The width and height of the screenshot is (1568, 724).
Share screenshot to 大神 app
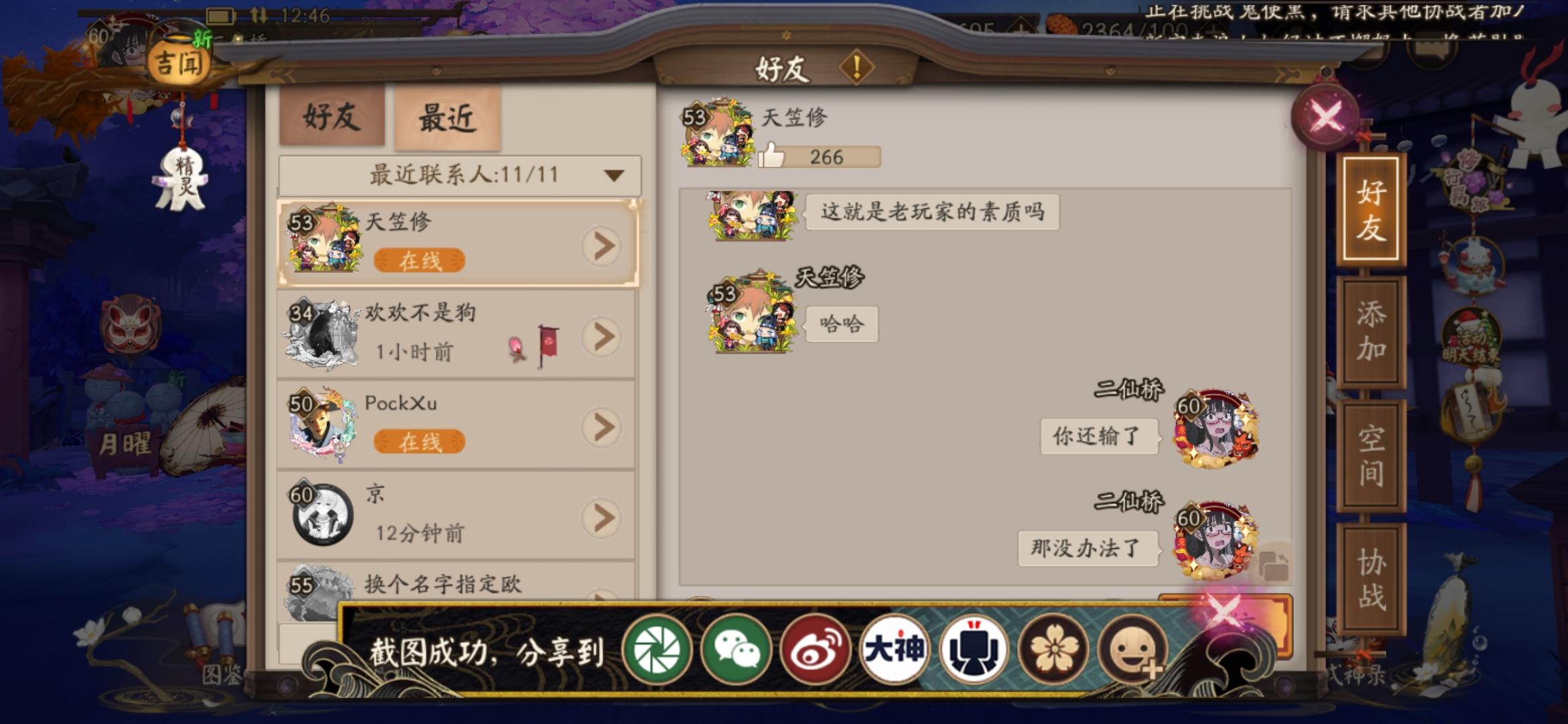pos(894,648)
